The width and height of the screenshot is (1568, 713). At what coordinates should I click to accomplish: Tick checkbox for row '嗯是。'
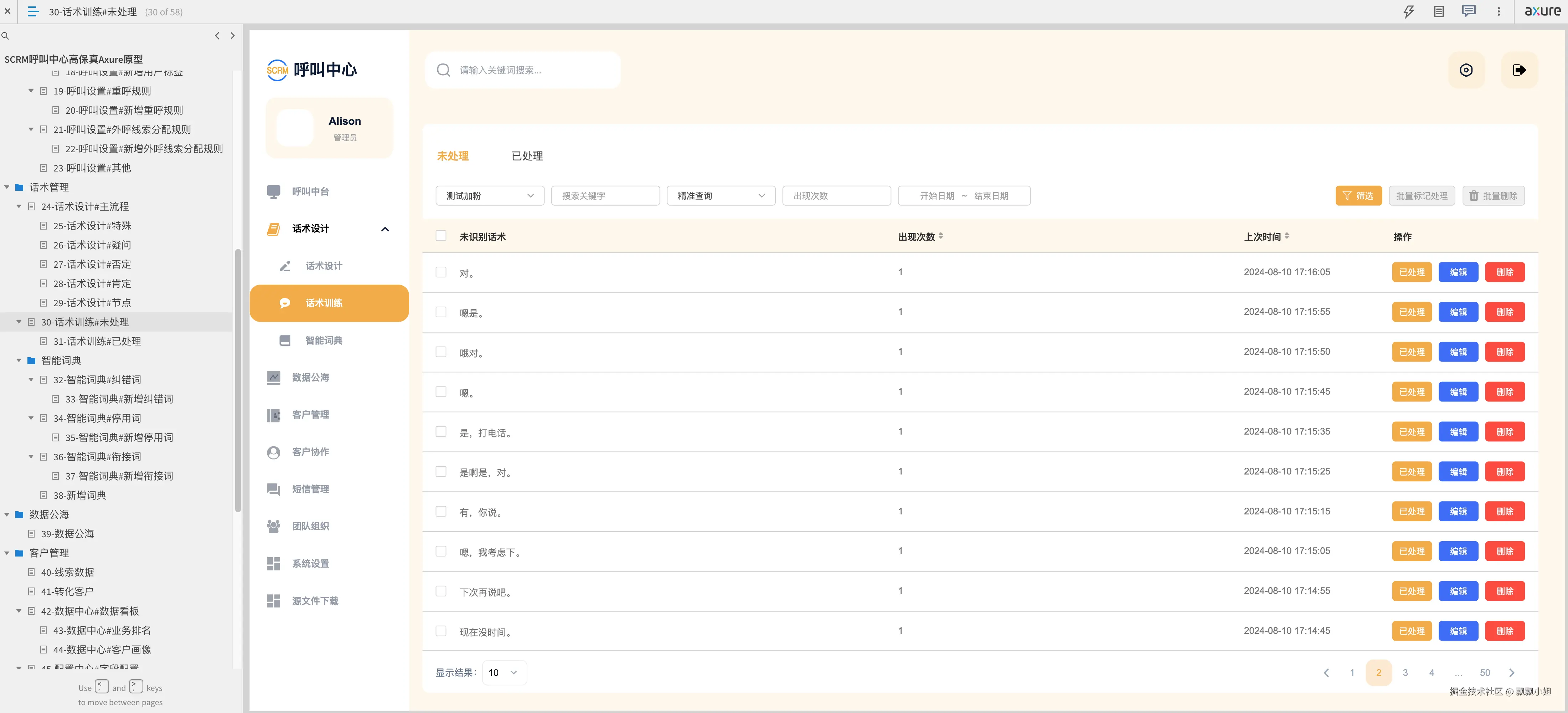441,312
